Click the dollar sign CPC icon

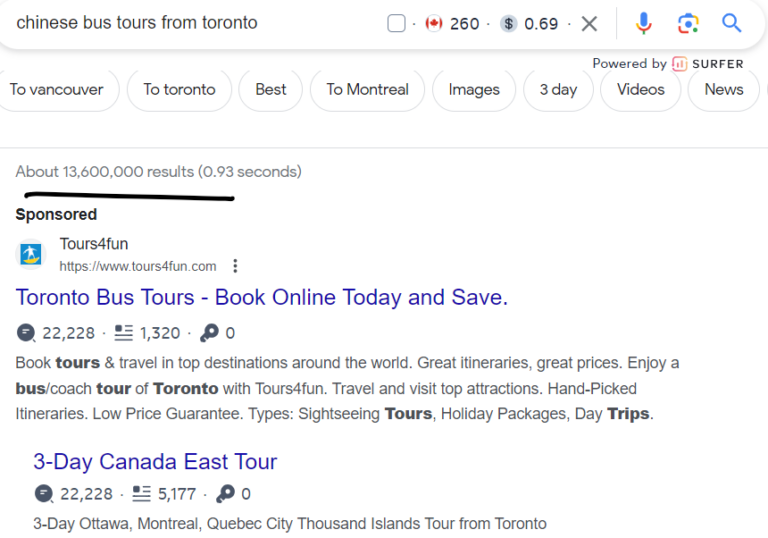[x=508, y=23]
